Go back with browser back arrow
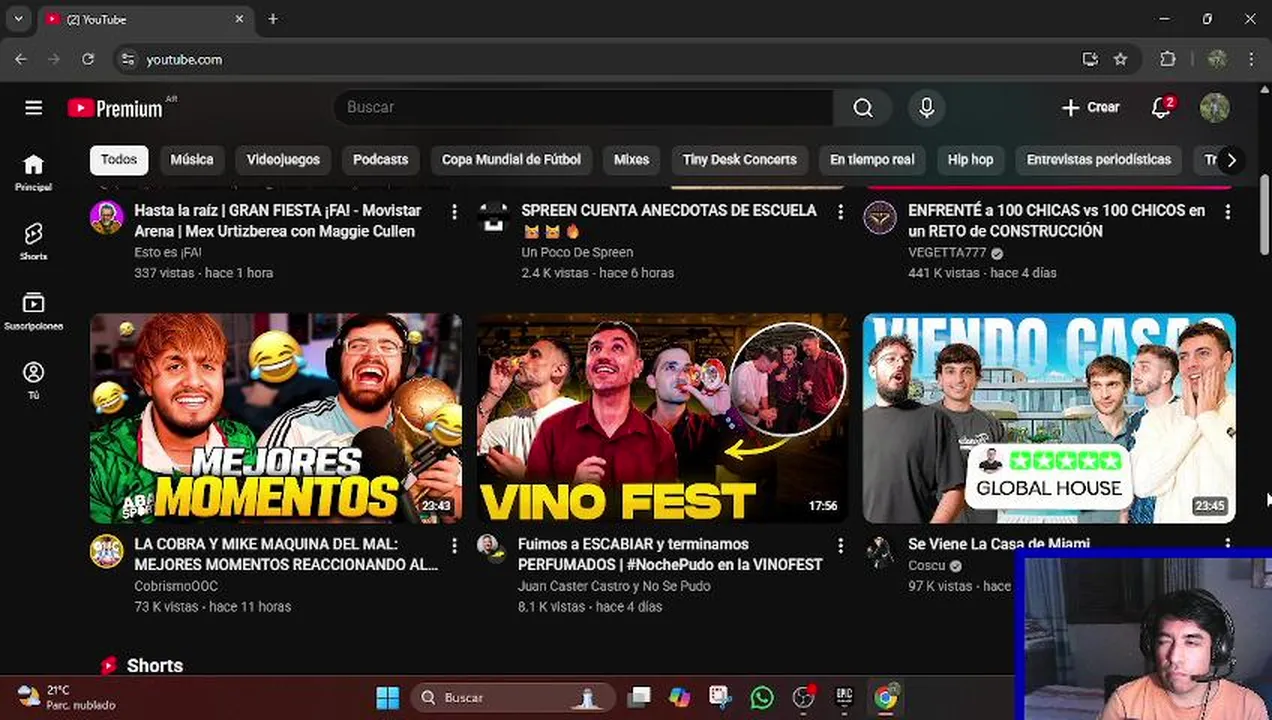1272x720 pixels. [x=20, y=60]
